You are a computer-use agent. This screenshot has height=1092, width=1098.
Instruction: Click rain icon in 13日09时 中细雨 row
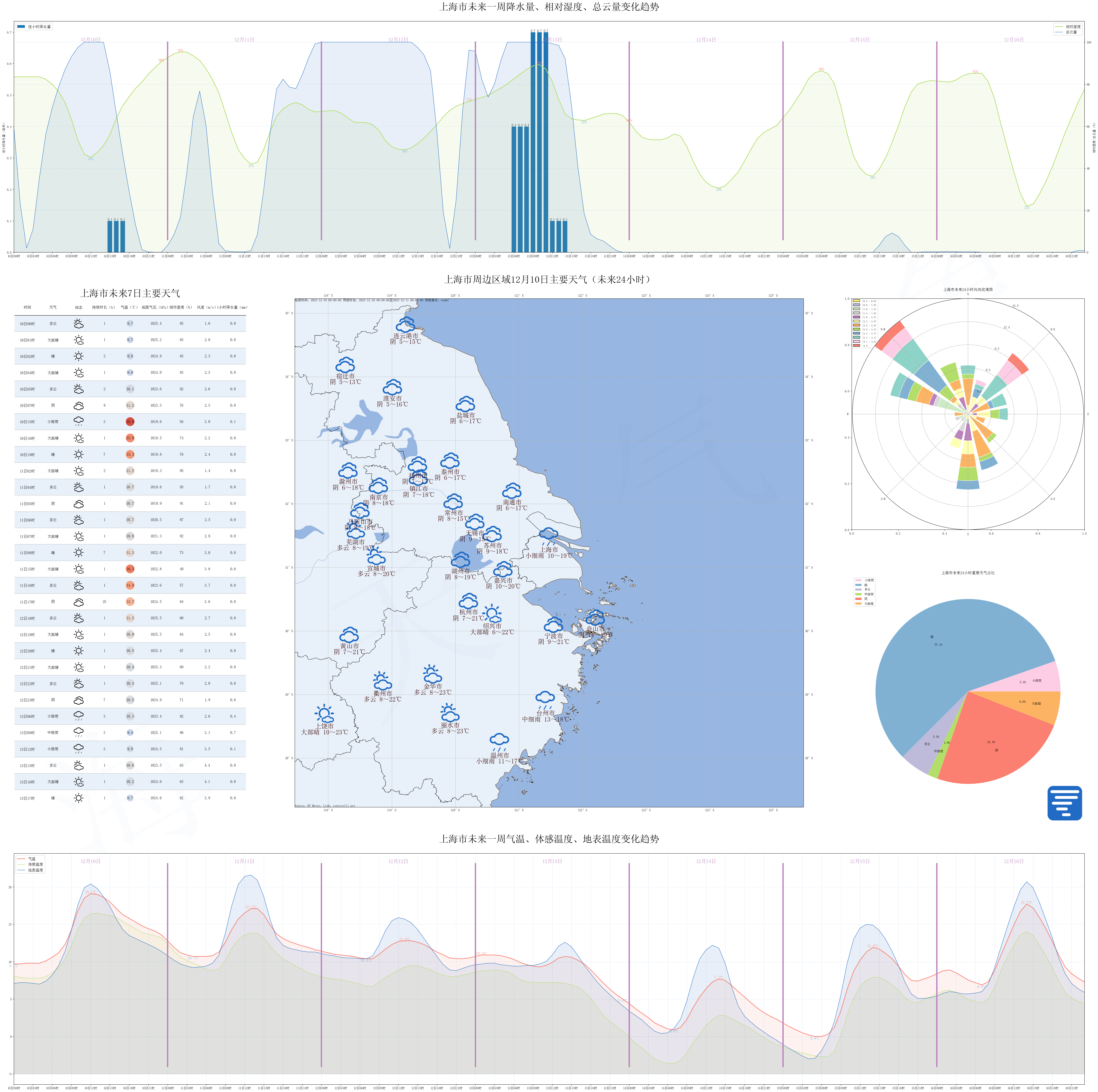(79, 732)
